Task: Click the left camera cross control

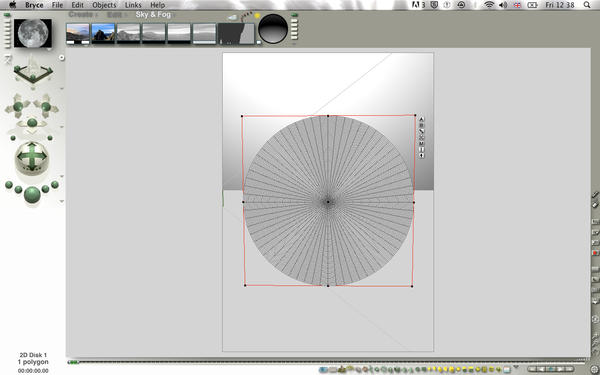Action: click(x=18, y=106)
